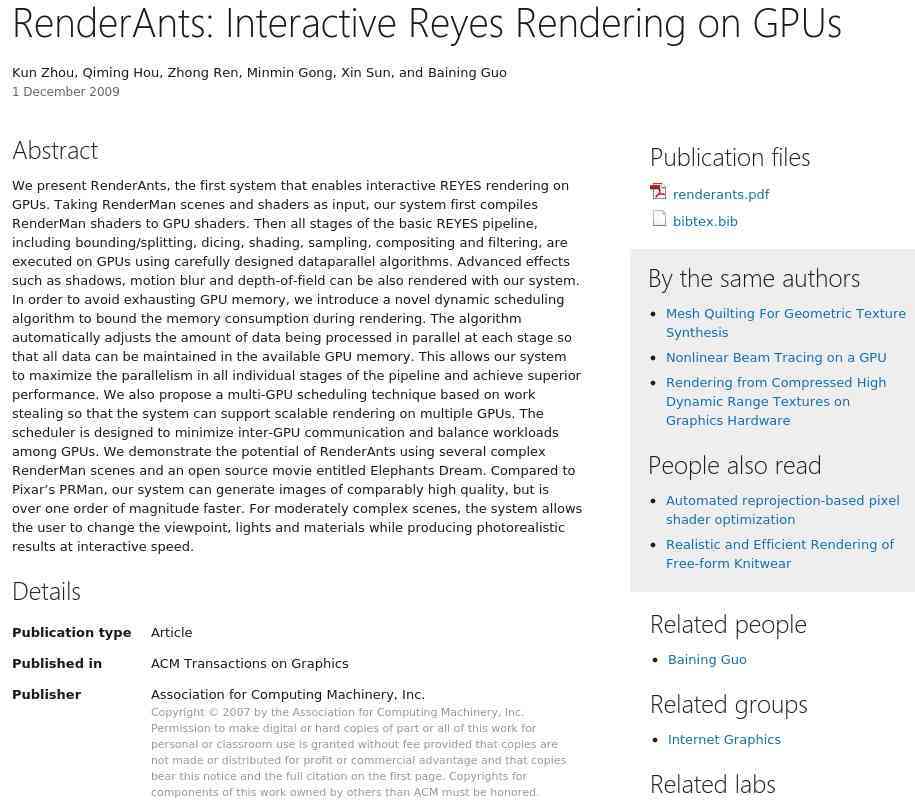
Task: Open the Internet Graphics group link
Action: point(724,740)
